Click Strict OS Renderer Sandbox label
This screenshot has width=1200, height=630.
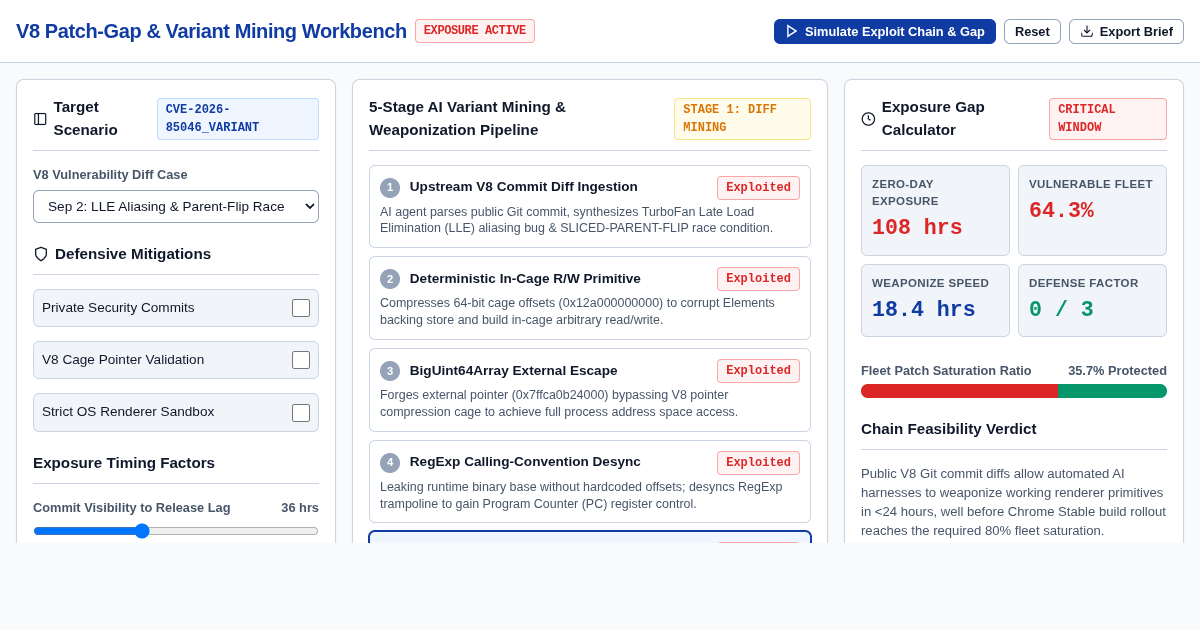(128, 412)
